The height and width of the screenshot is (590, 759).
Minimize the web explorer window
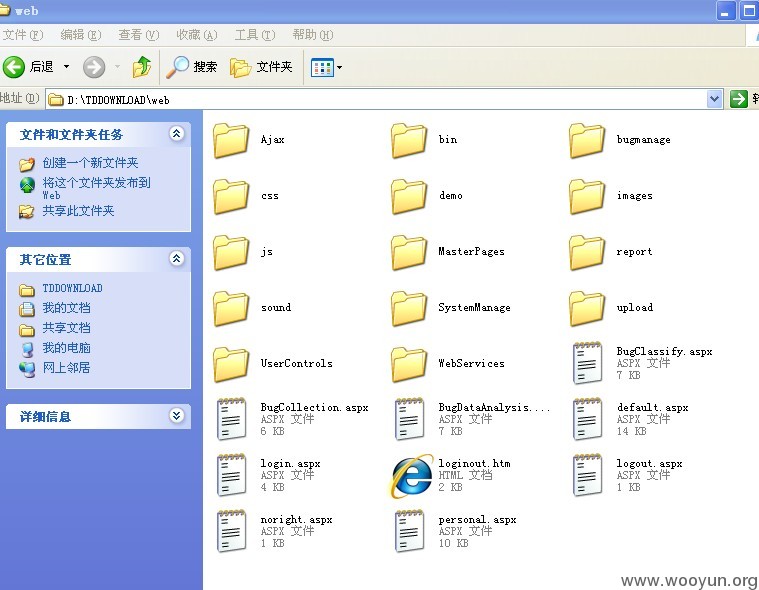coord(725,11)
